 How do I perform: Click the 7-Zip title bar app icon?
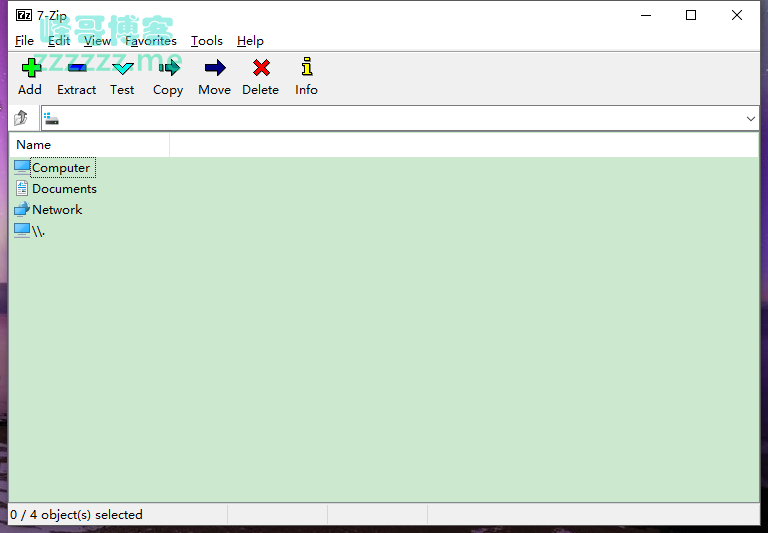tap(24, 15)
